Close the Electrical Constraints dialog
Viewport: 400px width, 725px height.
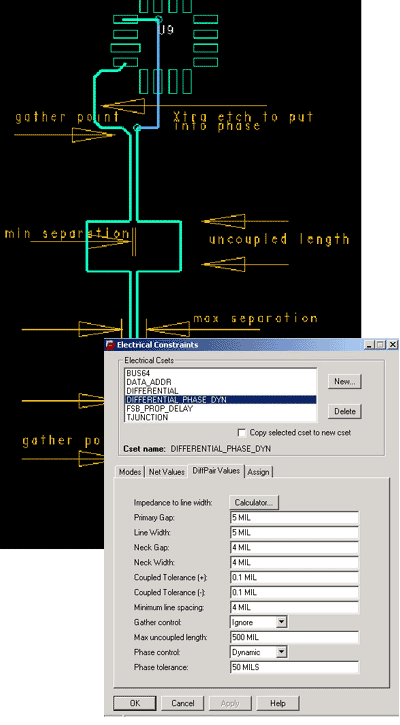coord(392,345)
